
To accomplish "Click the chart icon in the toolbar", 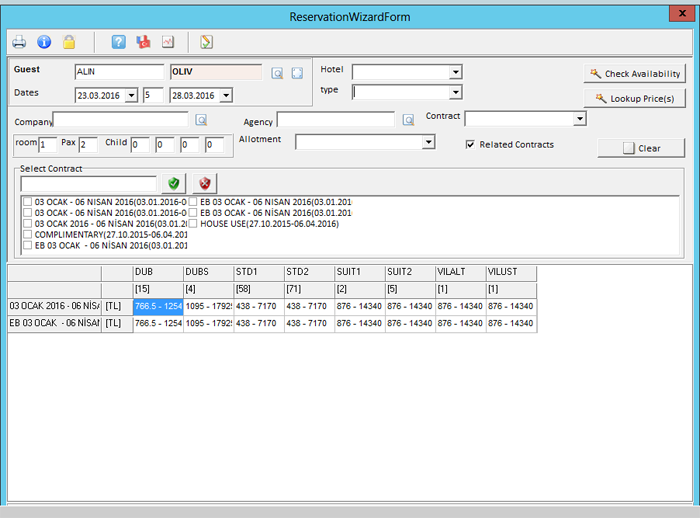I will 168,42.
